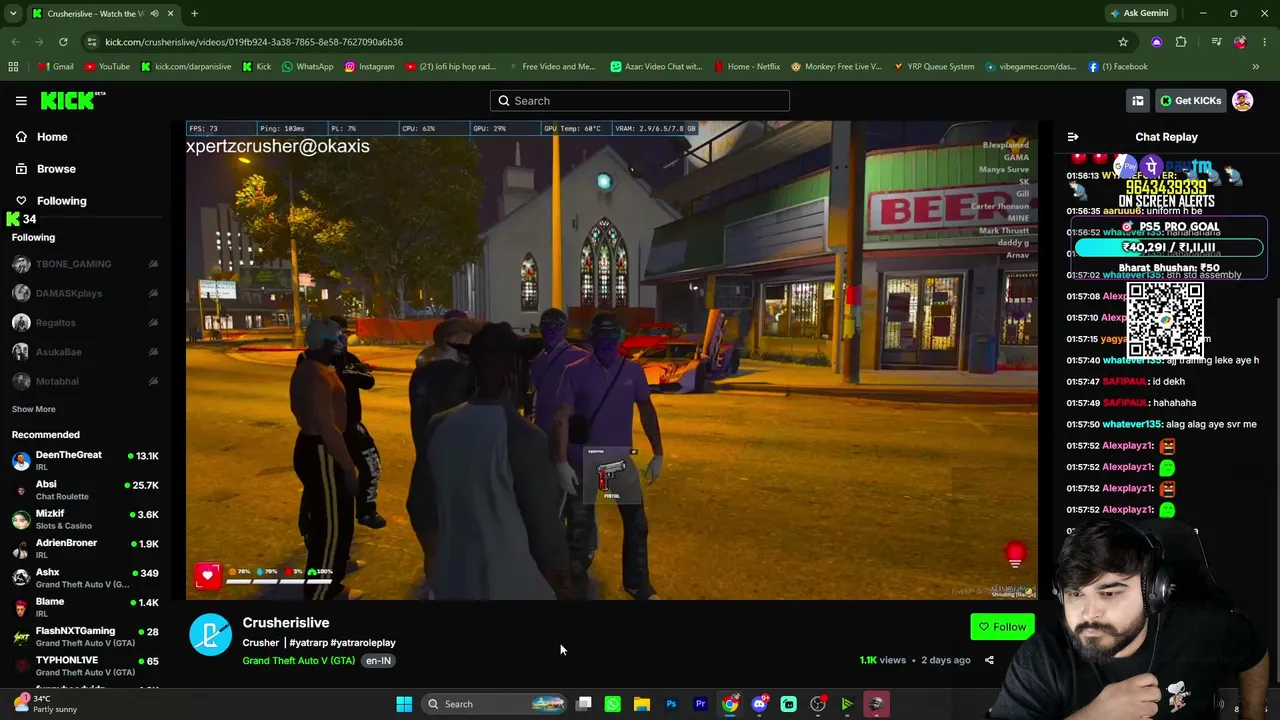Click the green KICK logo
Screen dimensions: 1280x720
(x=72, y=100)
